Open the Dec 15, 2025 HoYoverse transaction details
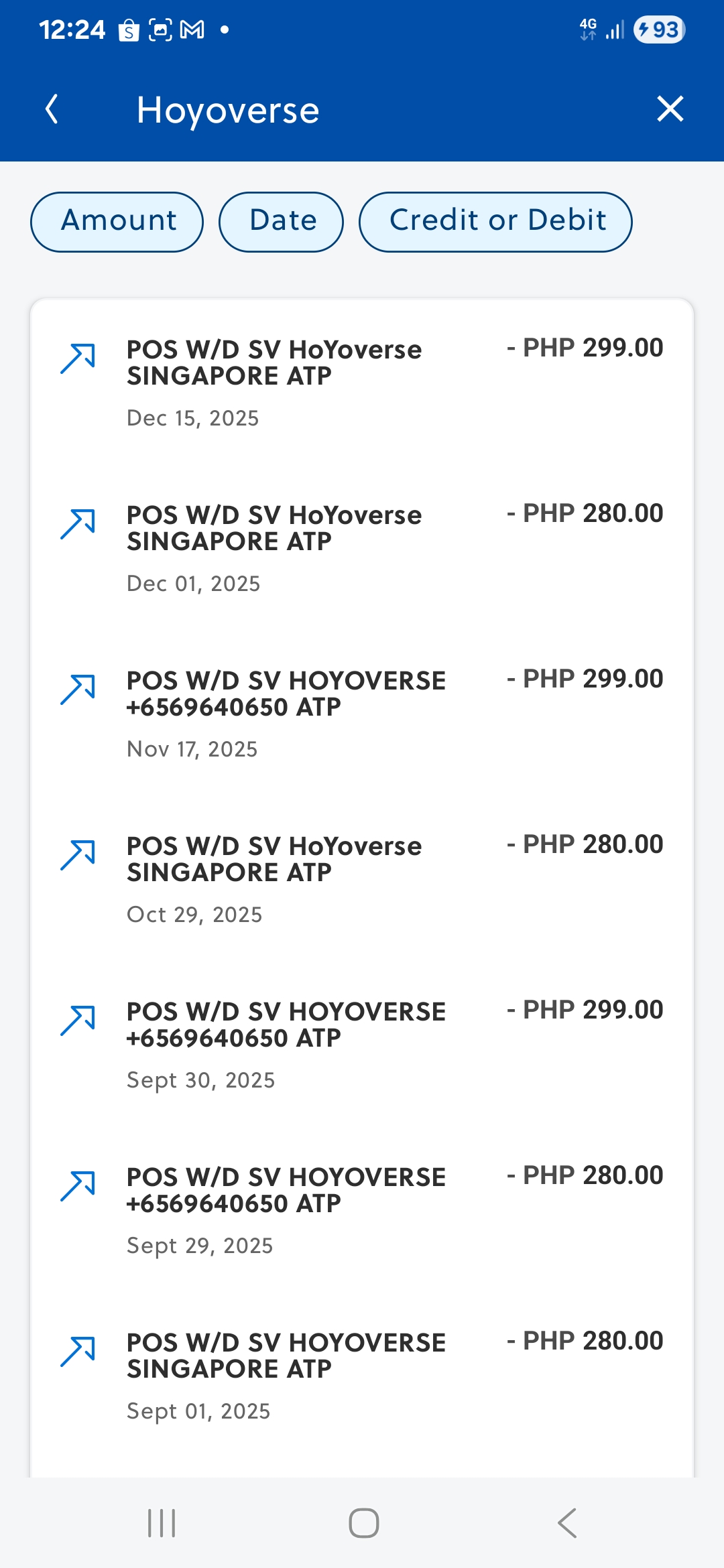Viewport: 724px width, 1568px height. click(275, 363)
